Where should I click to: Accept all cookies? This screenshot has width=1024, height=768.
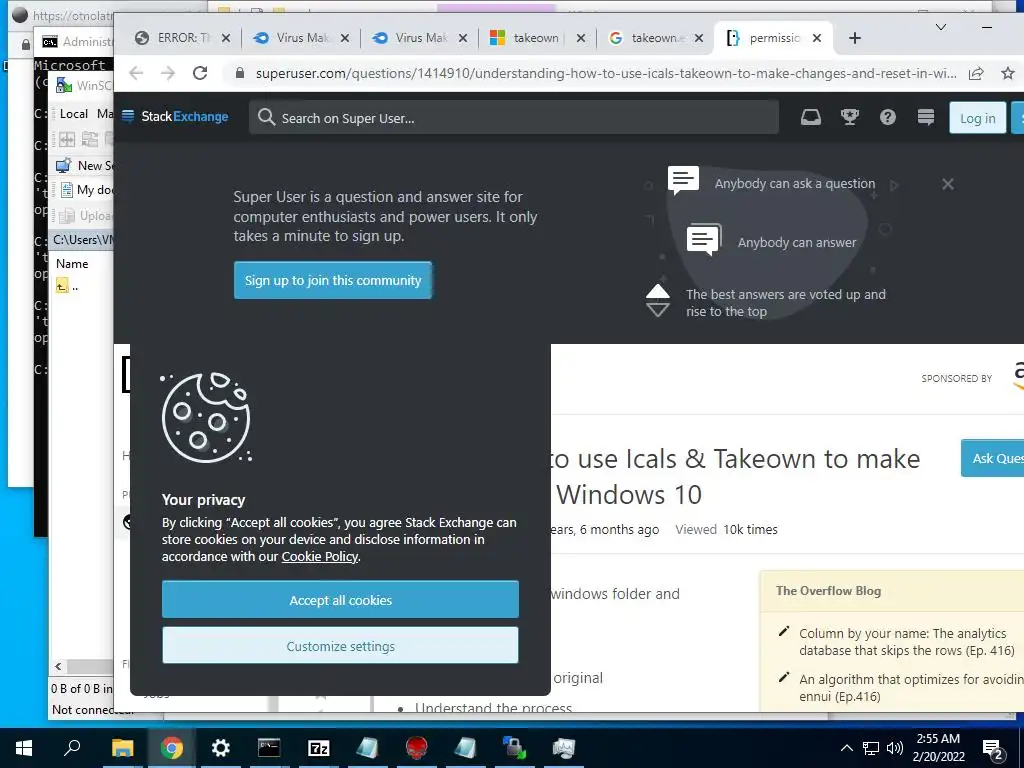[x=340, y=600]
